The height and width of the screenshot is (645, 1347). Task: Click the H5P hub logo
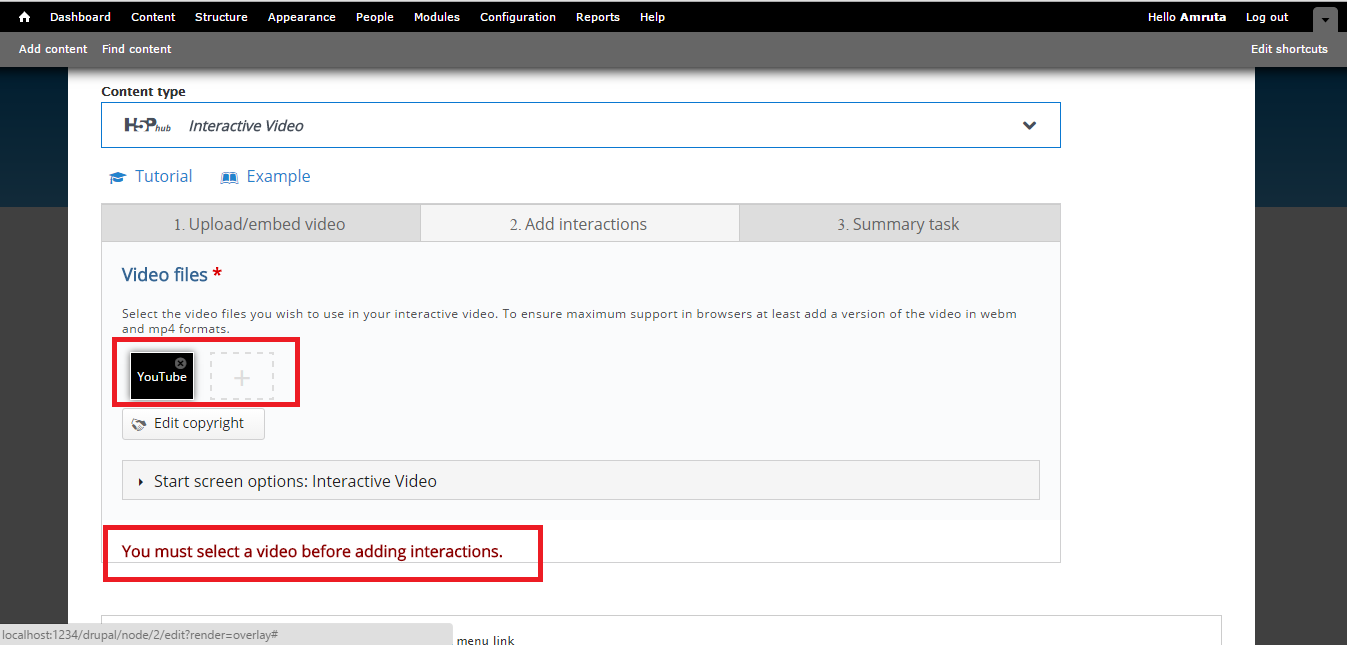click(x=147, y=125)
